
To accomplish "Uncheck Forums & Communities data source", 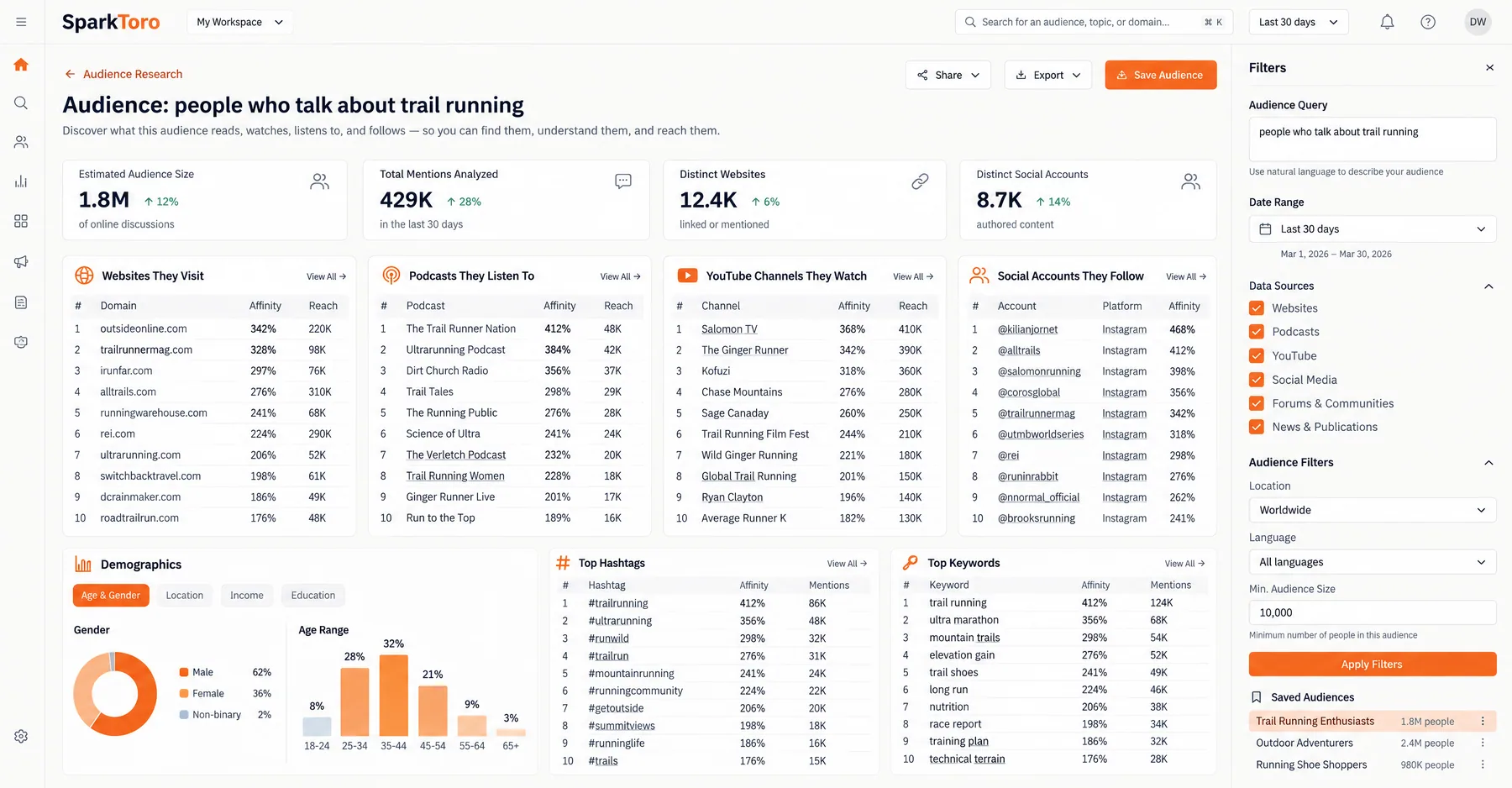I will click(1257, 403).
